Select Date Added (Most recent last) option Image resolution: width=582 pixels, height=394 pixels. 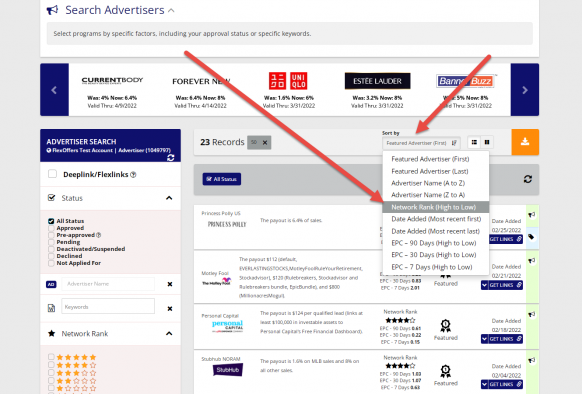(436, 231)
